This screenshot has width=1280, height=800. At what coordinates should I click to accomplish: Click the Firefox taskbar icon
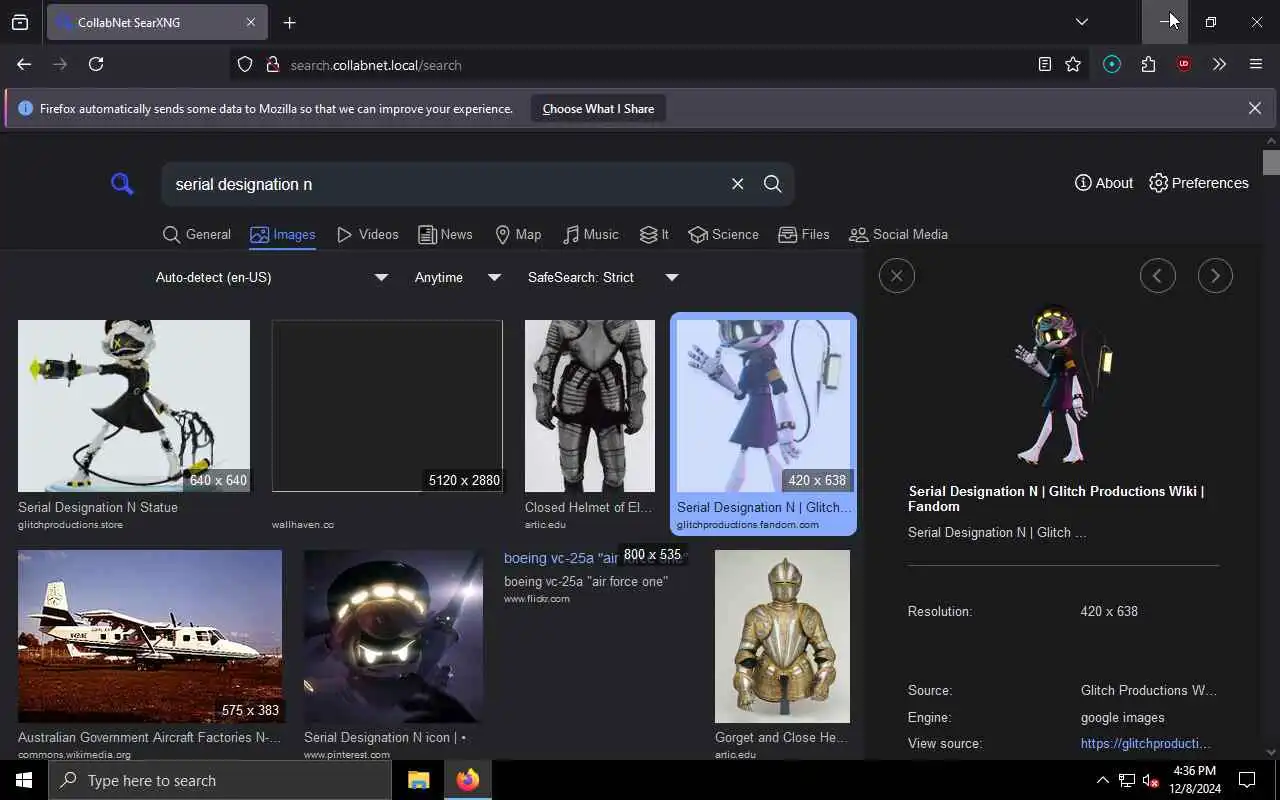[468, 780]
